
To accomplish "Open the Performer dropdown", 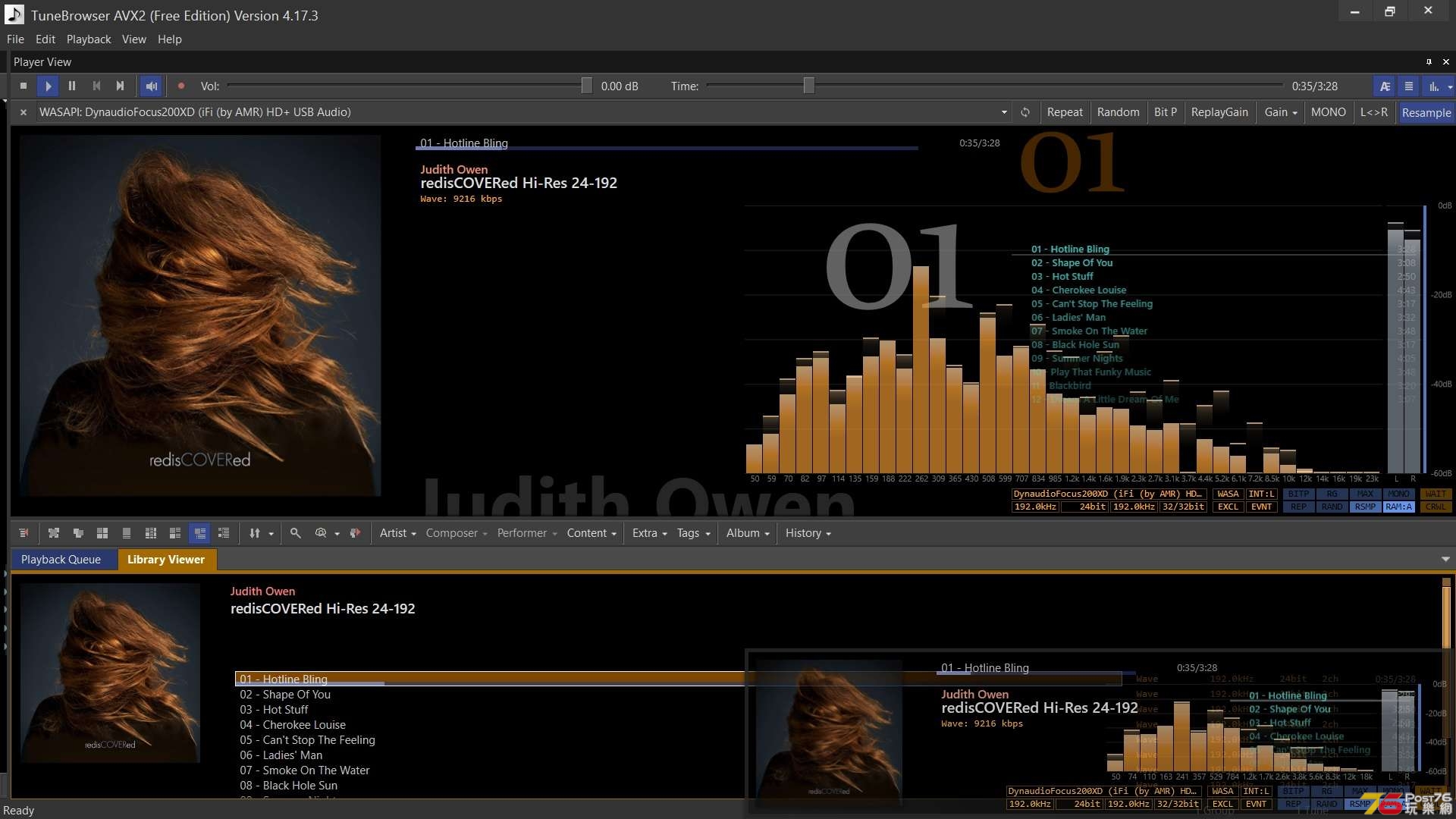I will tap(527, 533).
